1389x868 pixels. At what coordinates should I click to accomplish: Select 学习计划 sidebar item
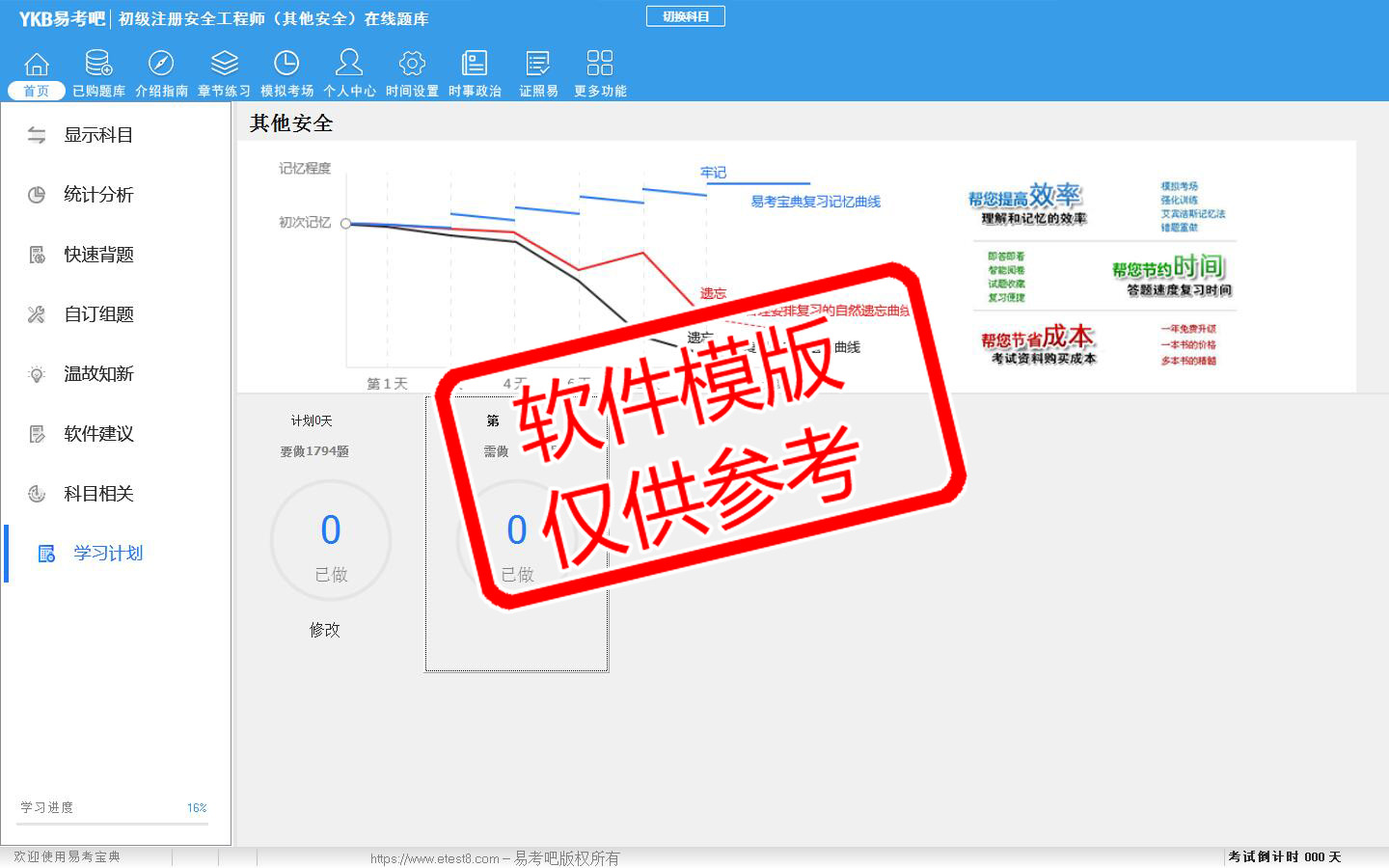tap(107, 554)
